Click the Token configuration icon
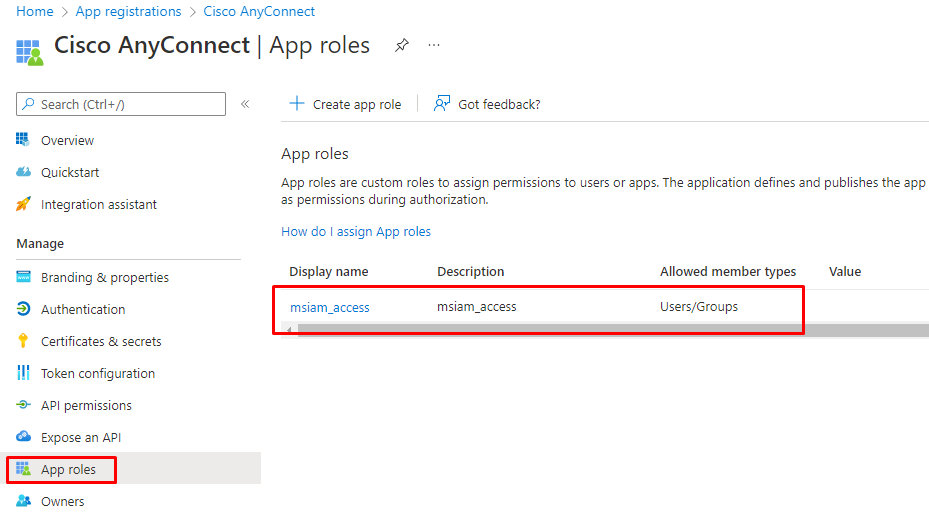 click(24, 374)
